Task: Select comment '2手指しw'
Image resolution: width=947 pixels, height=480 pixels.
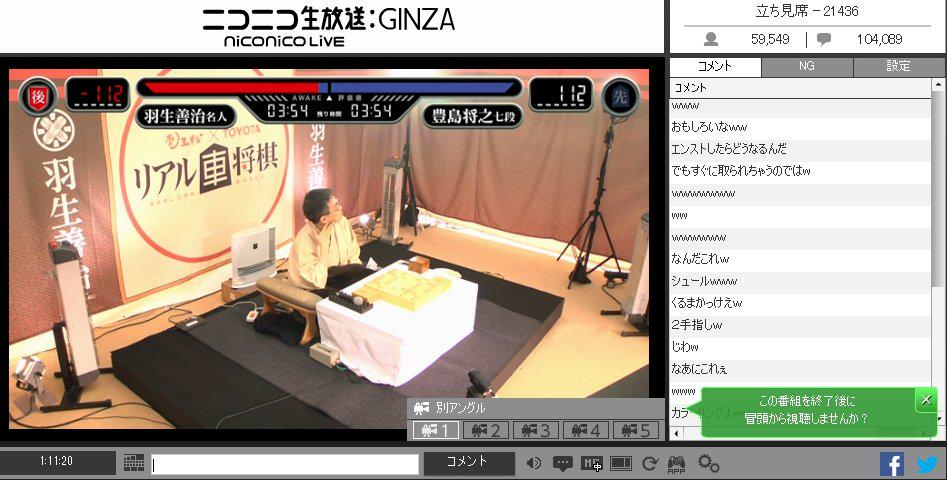Action: [x=801, y=325]
